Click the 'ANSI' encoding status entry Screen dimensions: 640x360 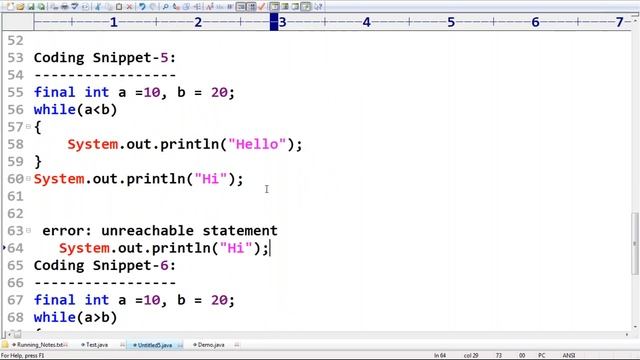tap(569, 356)
